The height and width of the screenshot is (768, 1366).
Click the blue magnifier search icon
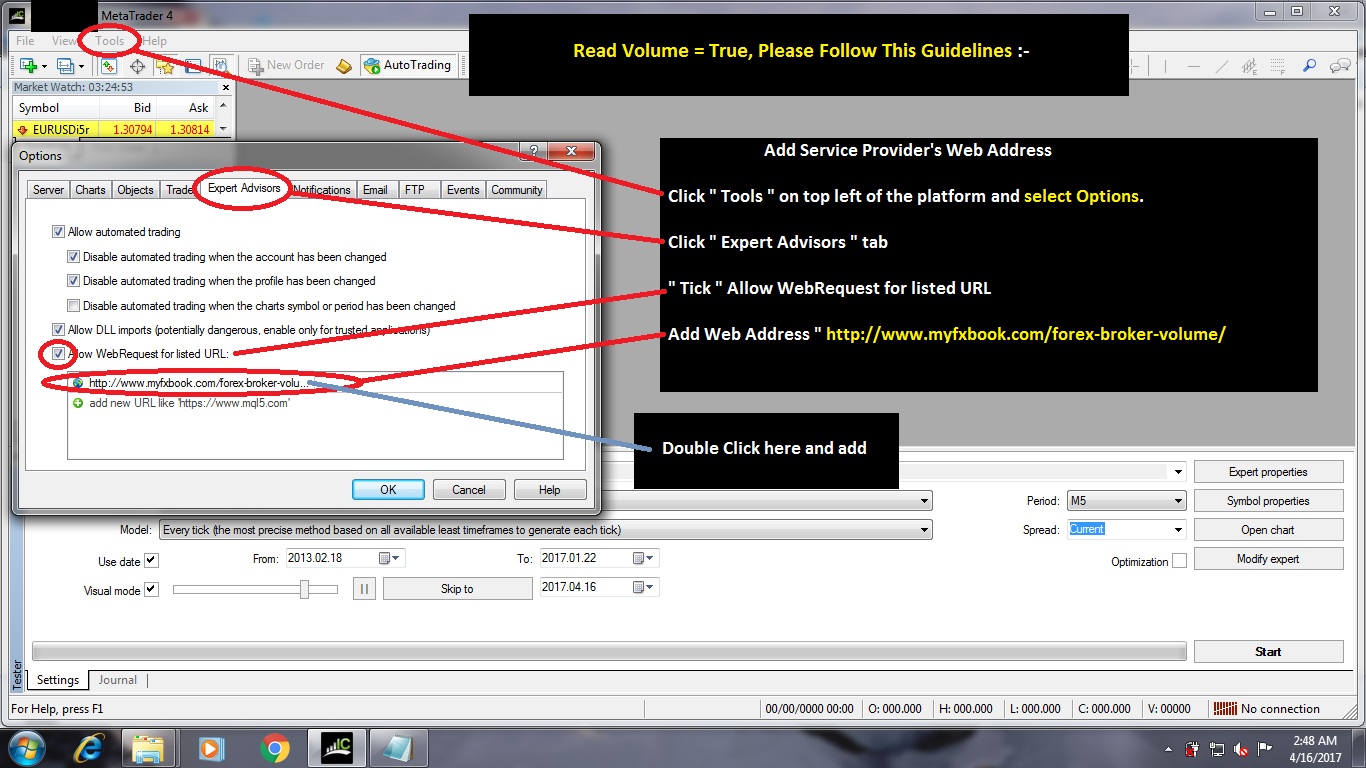(x=1309, y=66)
